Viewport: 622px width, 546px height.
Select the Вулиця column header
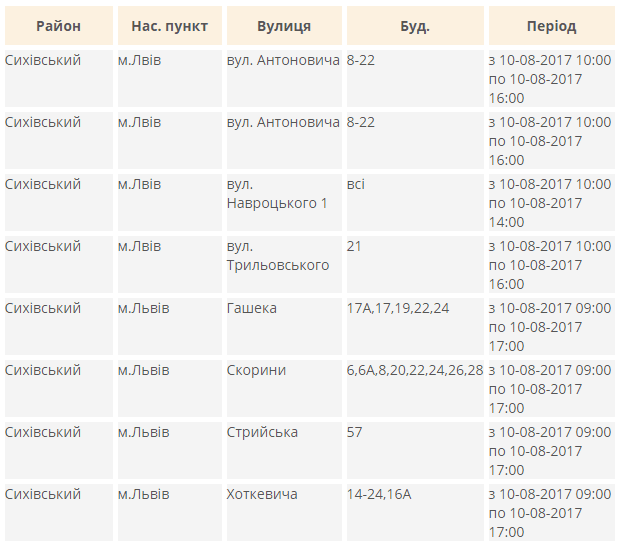283,26
